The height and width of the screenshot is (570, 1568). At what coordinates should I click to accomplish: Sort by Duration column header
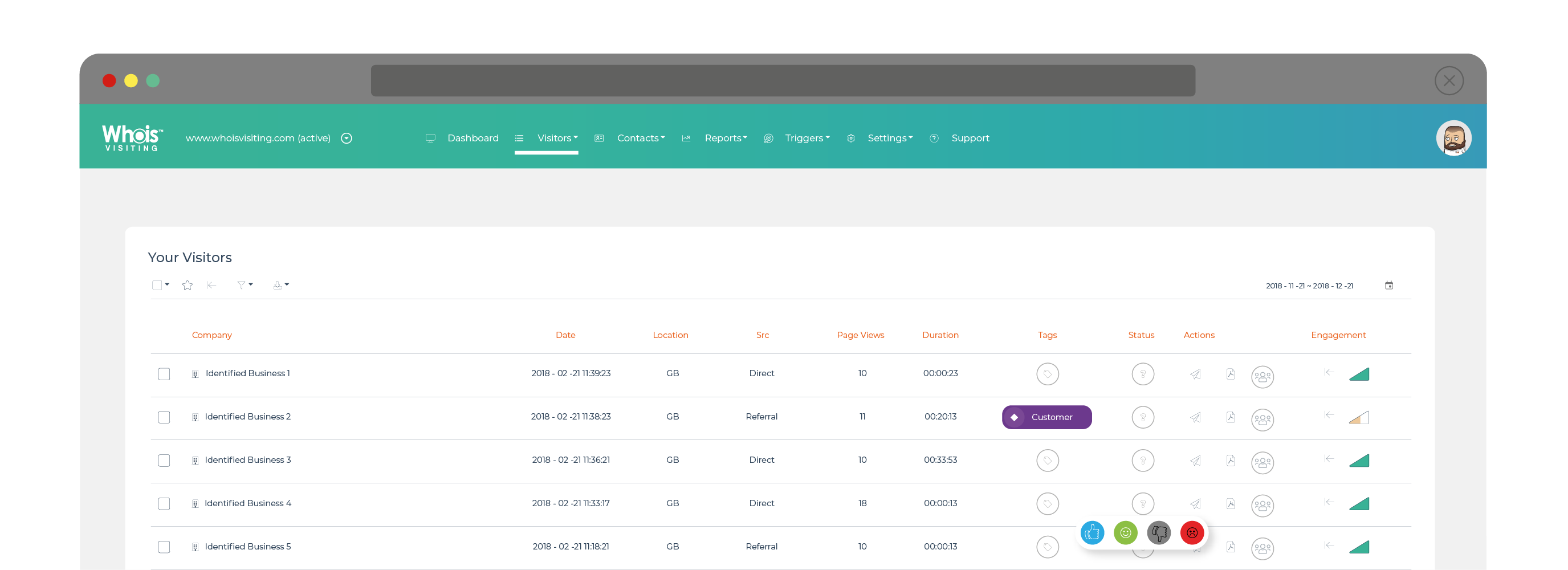[x=940, y=335]
